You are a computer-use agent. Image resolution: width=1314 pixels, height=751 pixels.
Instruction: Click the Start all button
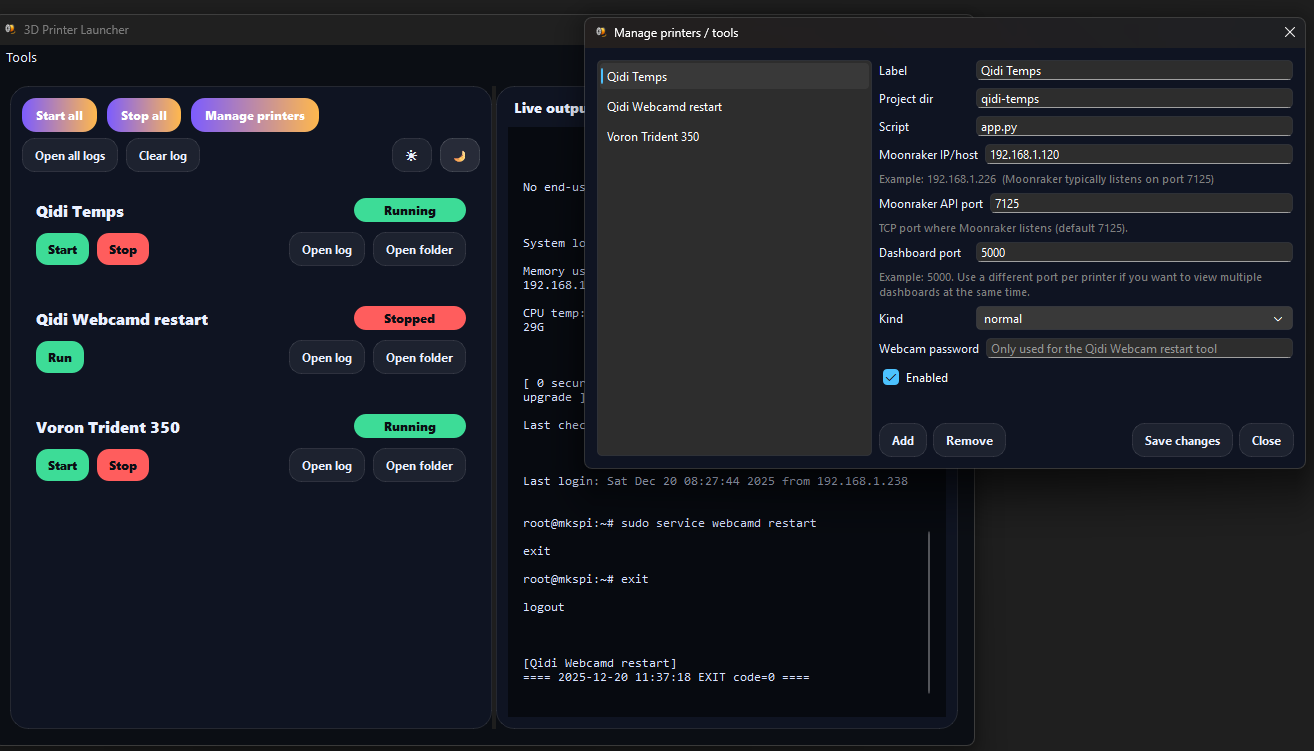point(59,115)
